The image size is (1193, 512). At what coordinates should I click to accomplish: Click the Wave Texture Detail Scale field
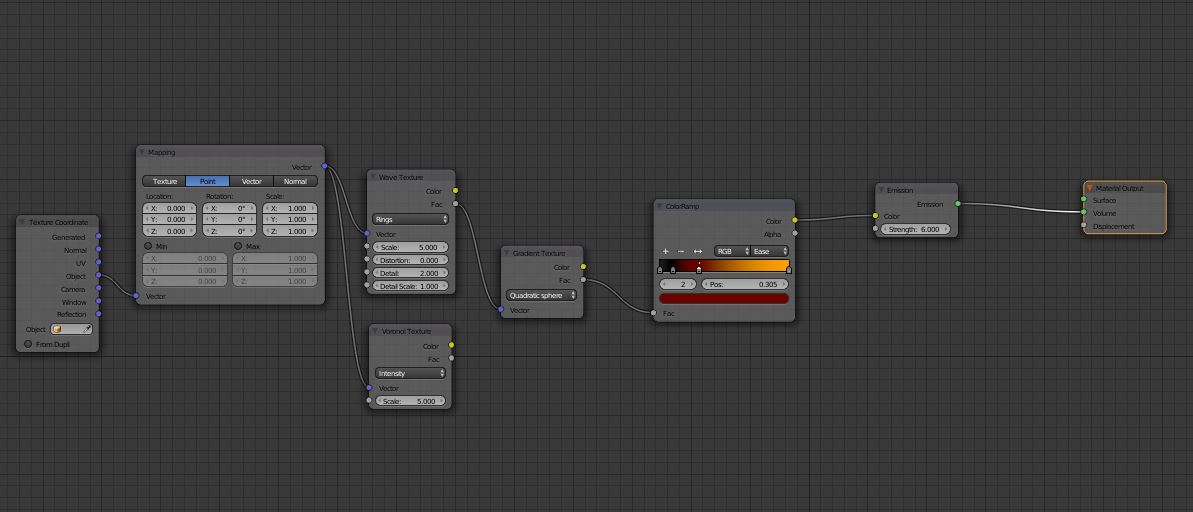(410, 286)
